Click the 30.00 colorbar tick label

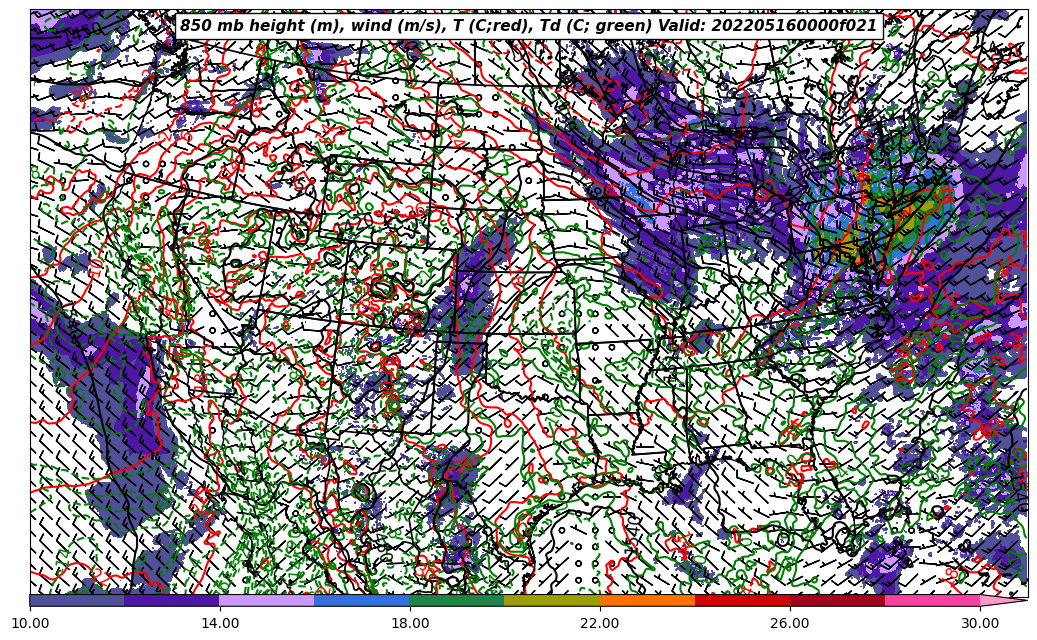click(980, 623)
